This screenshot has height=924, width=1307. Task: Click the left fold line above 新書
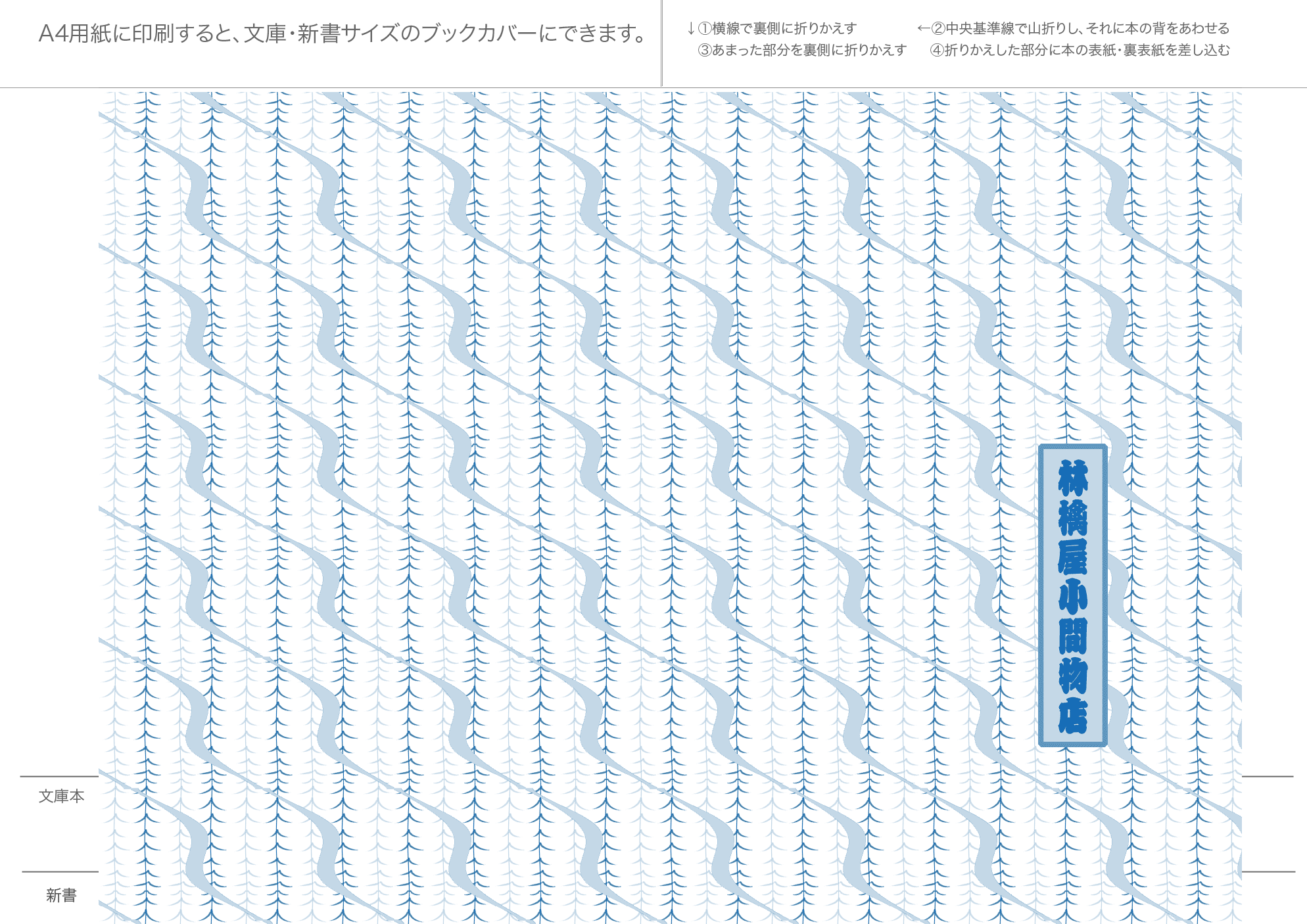[x=59, y=872]
